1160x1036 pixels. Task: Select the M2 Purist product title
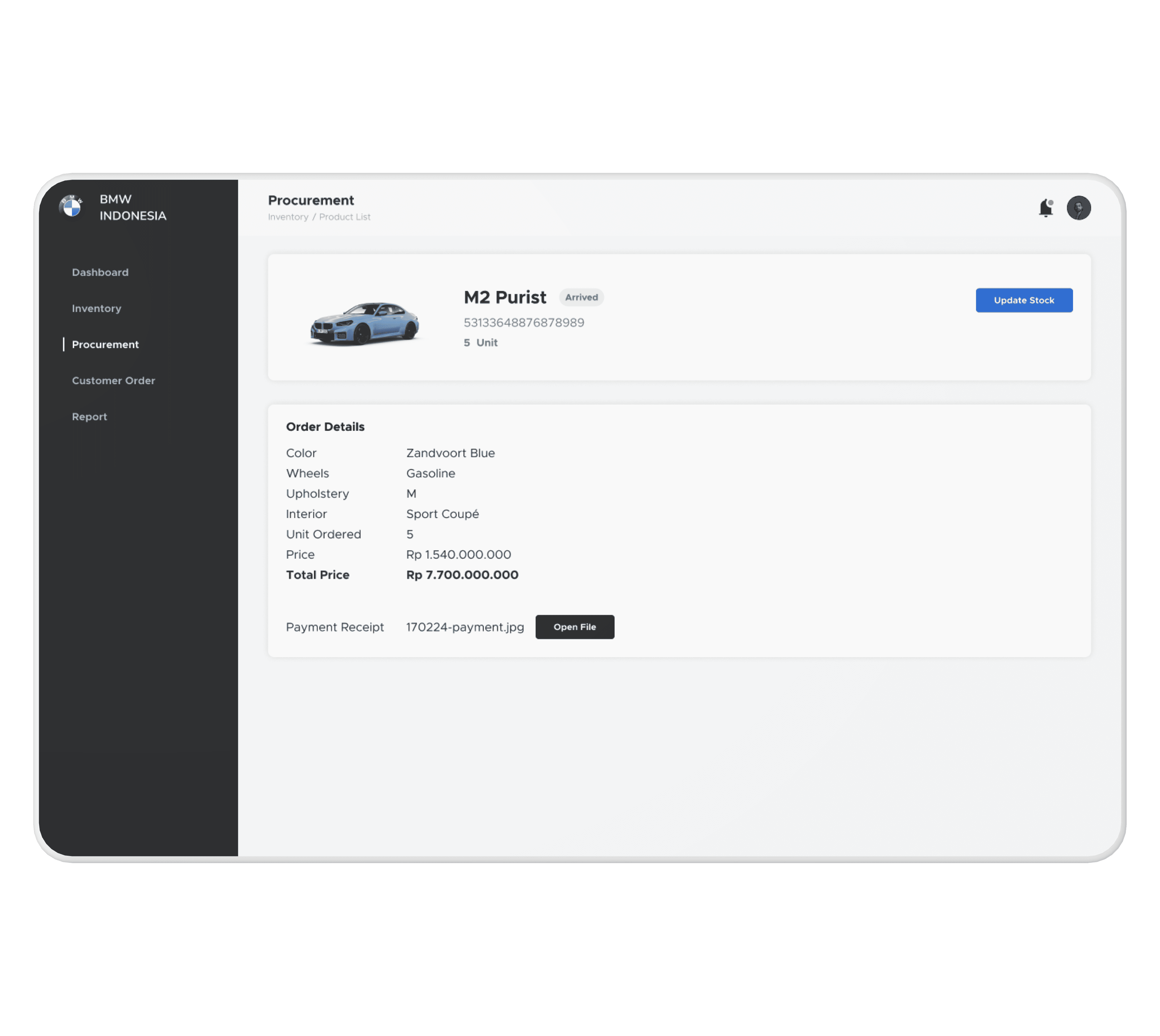505,297
